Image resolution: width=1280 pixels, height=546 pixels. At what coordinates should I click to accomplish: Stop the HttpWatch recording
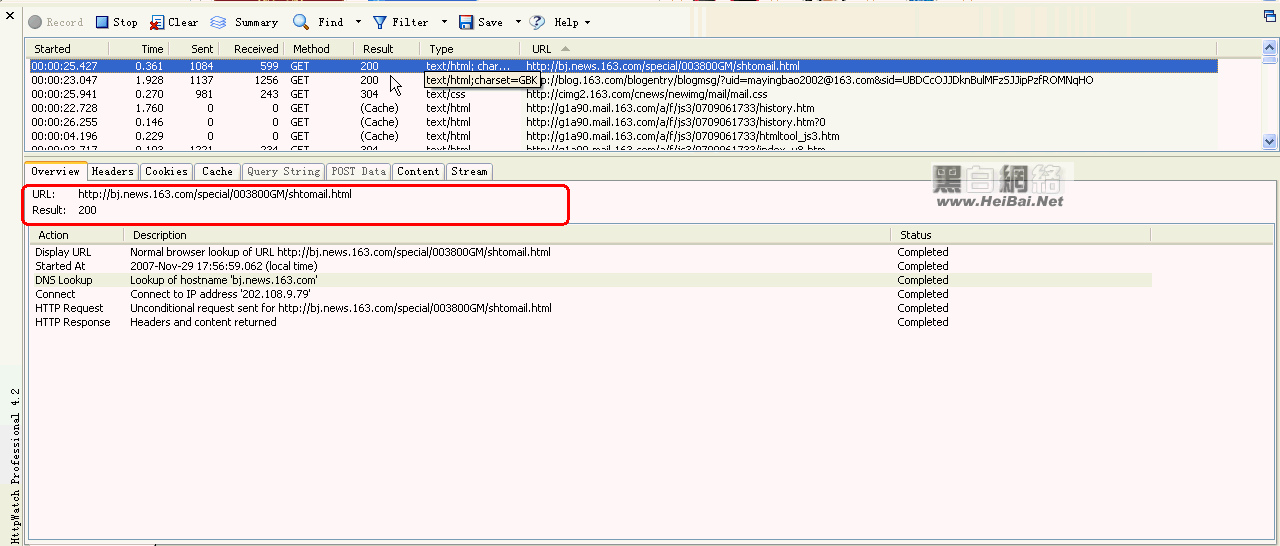click(x=116, y=22)
